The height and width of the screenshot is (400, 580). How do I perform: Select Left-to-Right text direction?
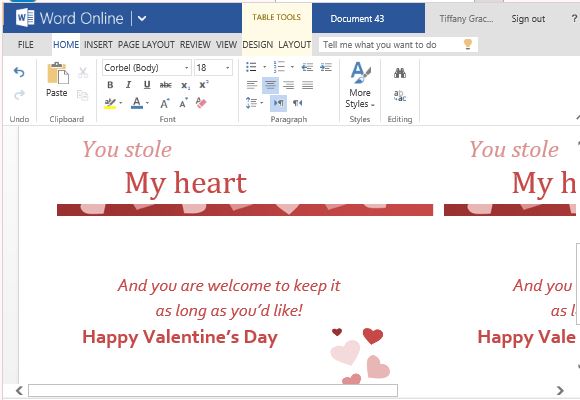[x=279, y=103]
